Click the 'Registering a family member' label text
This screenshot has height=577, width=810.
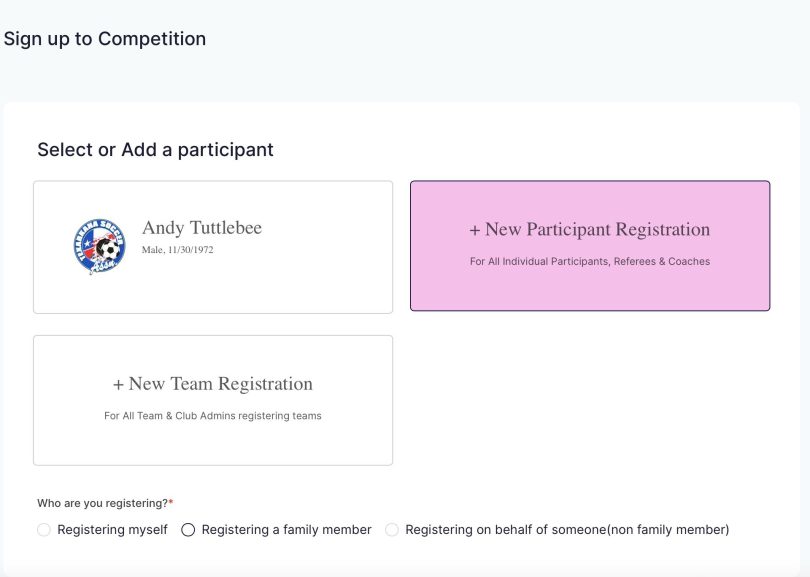coord(286,530)
